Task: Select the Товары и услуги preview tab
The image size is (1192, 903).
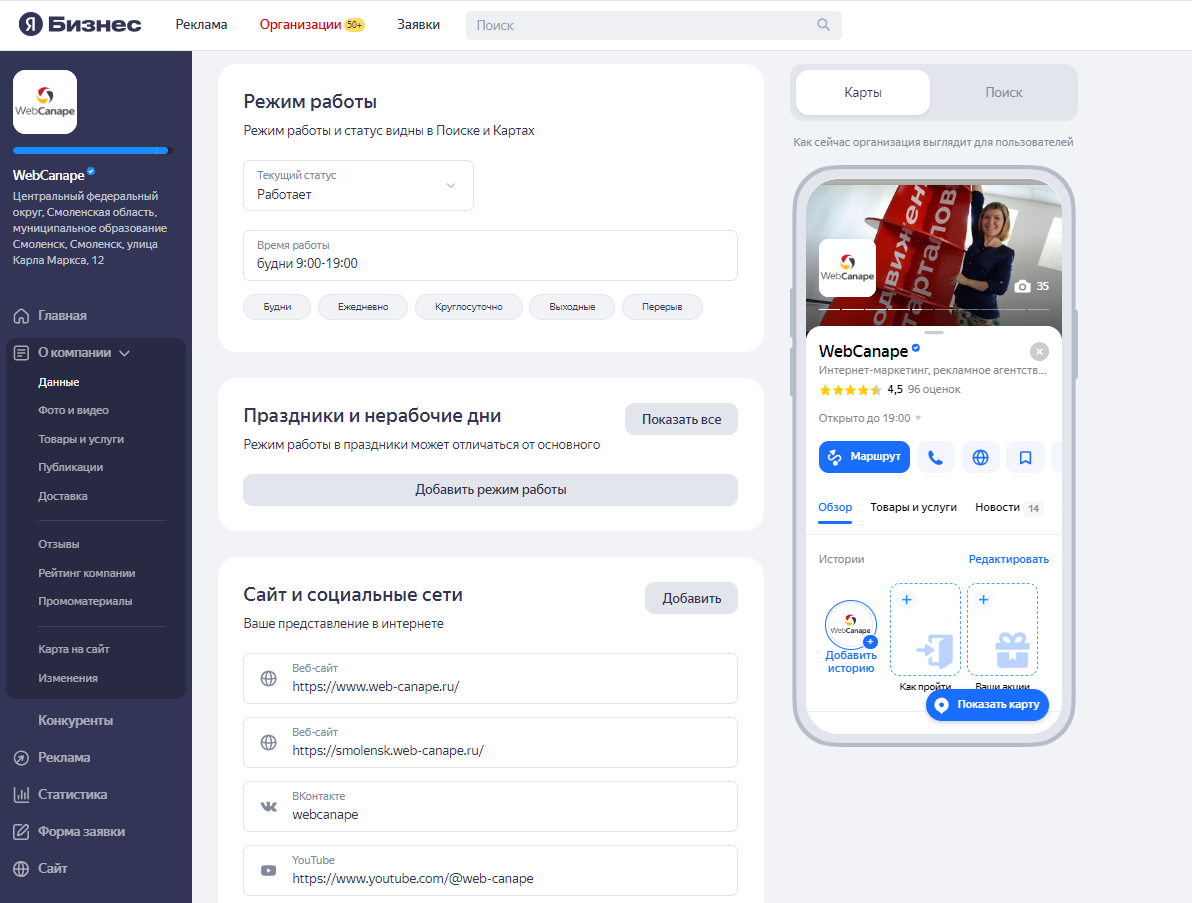Action: pyautogui.click(x=913, y=508)
